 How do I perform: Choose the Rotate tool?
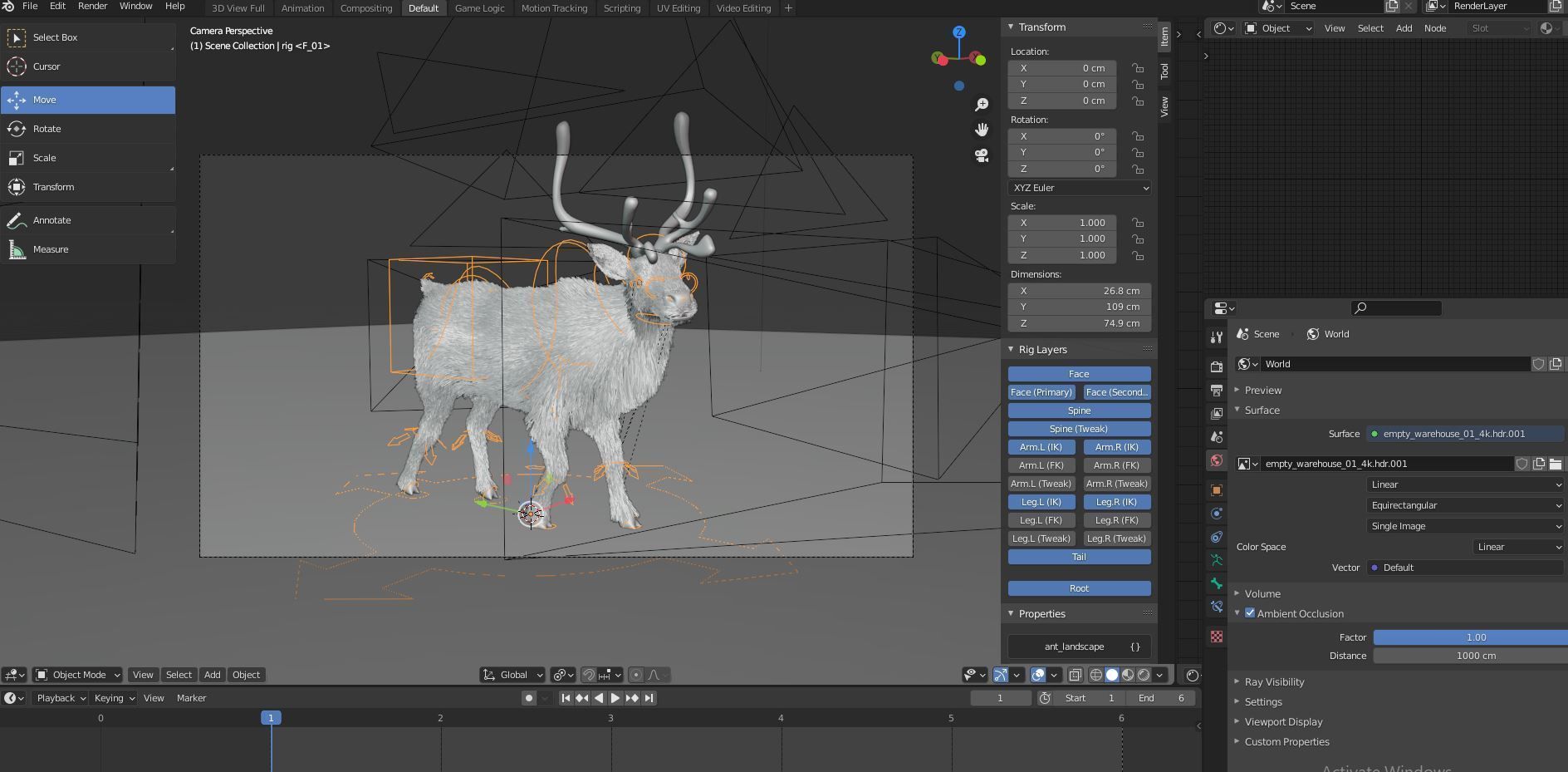pyautogui.click(x=88, y=129)
